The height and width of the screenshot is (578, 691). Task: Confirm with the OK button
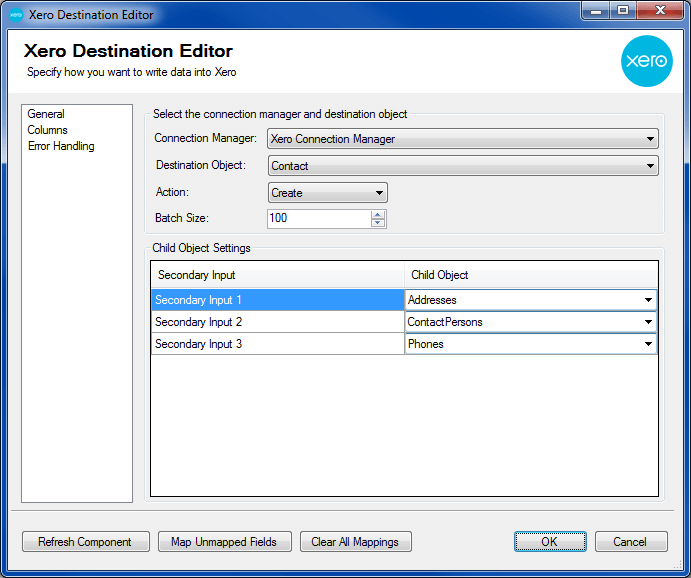click(x=550, y=541)
